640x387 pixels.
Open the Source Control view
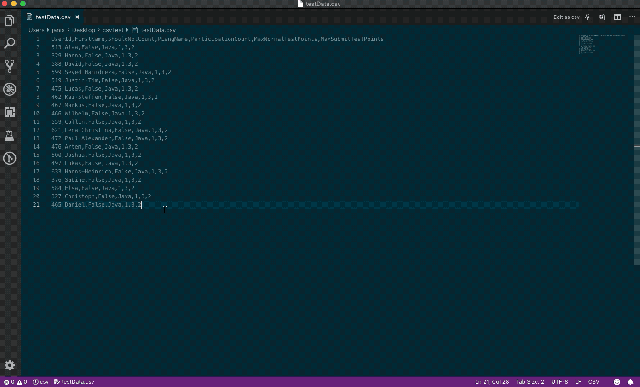coord(9,66)
